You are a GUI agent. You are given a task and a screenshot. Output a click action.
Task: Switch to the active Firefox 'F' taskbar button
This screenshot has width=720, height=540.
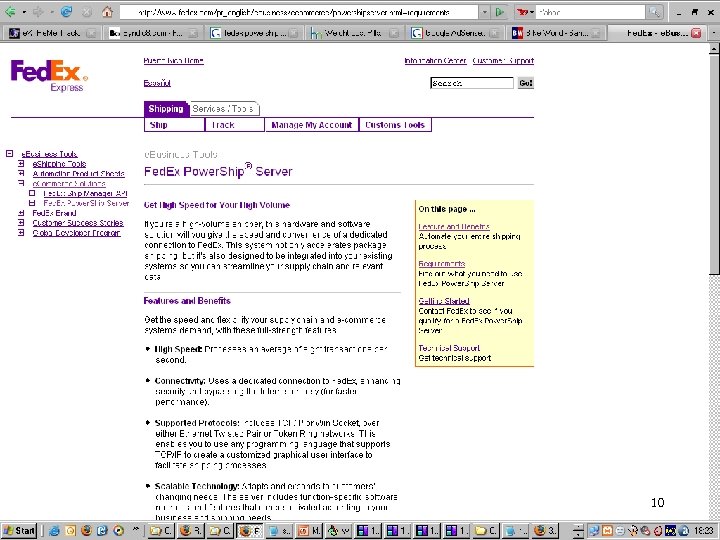coord(251,531)
